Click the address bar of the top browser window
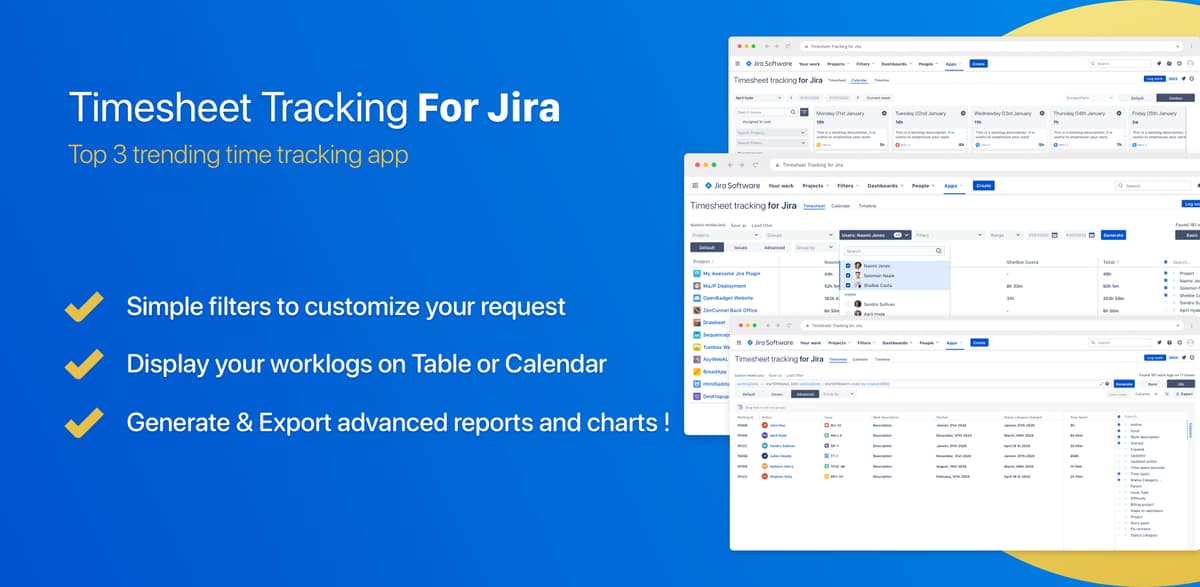This screenshot has height=587, width=1200. tap(990, 46)
